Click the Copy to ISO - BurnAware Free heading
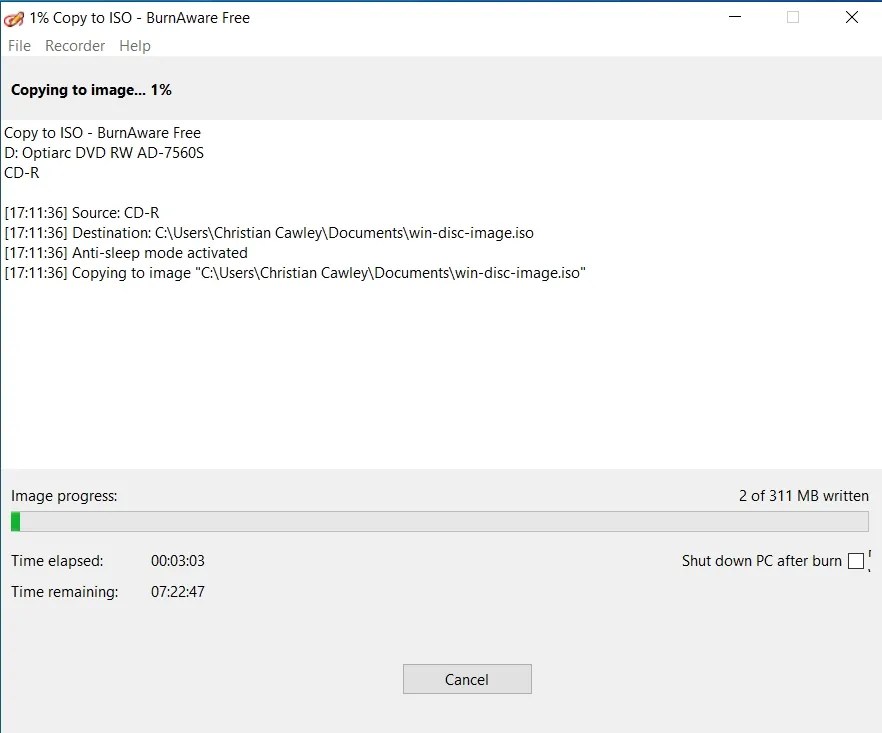This screenshot has height=733, width=882. pos(103,132)
